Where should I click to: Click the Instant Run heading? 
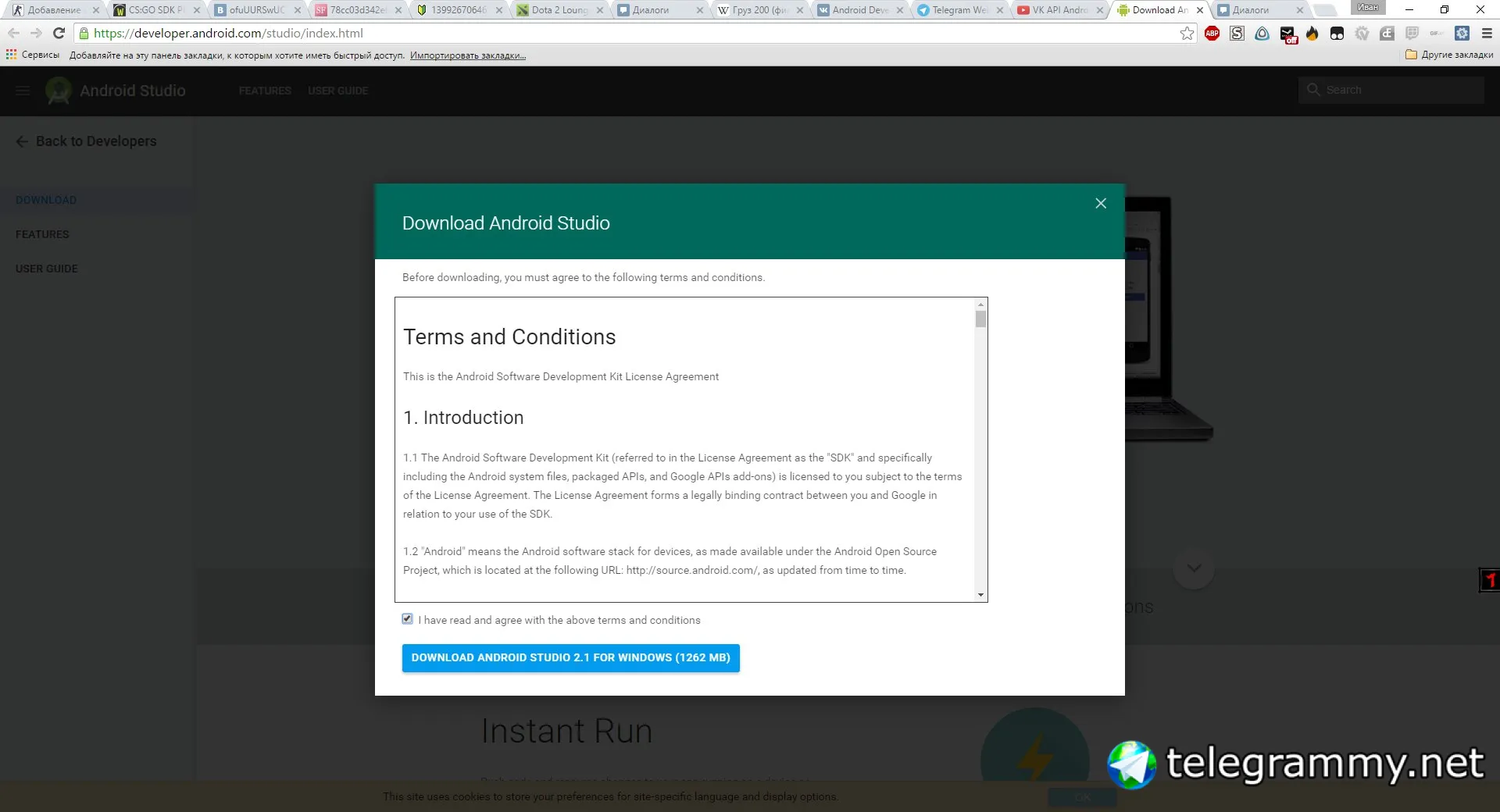(566, 731)
